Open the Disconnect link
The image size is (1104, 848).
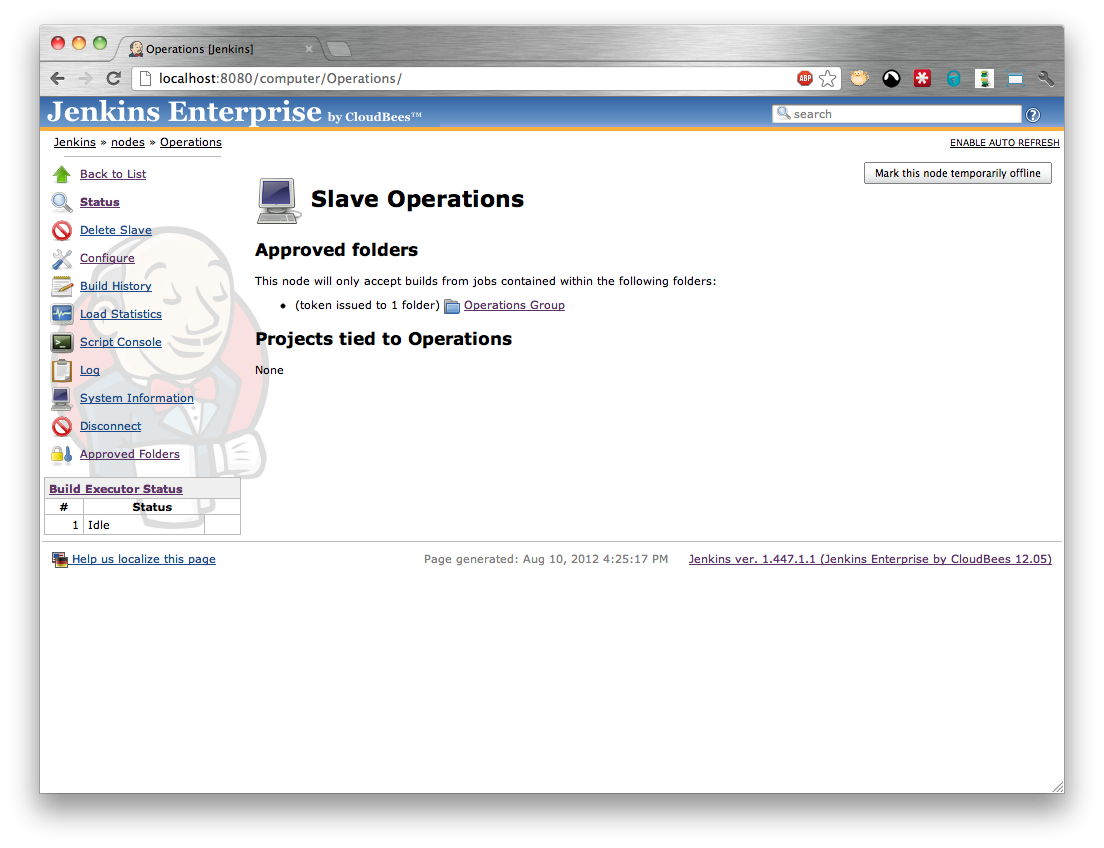(110, 426)
